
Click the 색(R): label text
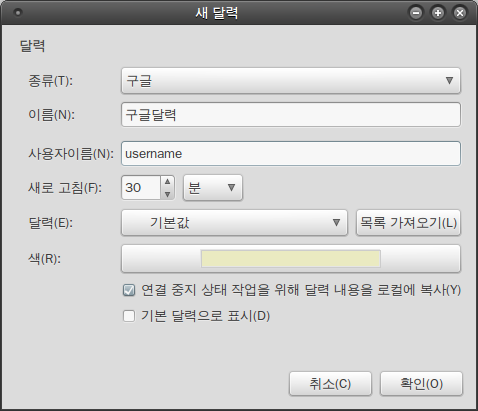point(45,259)
